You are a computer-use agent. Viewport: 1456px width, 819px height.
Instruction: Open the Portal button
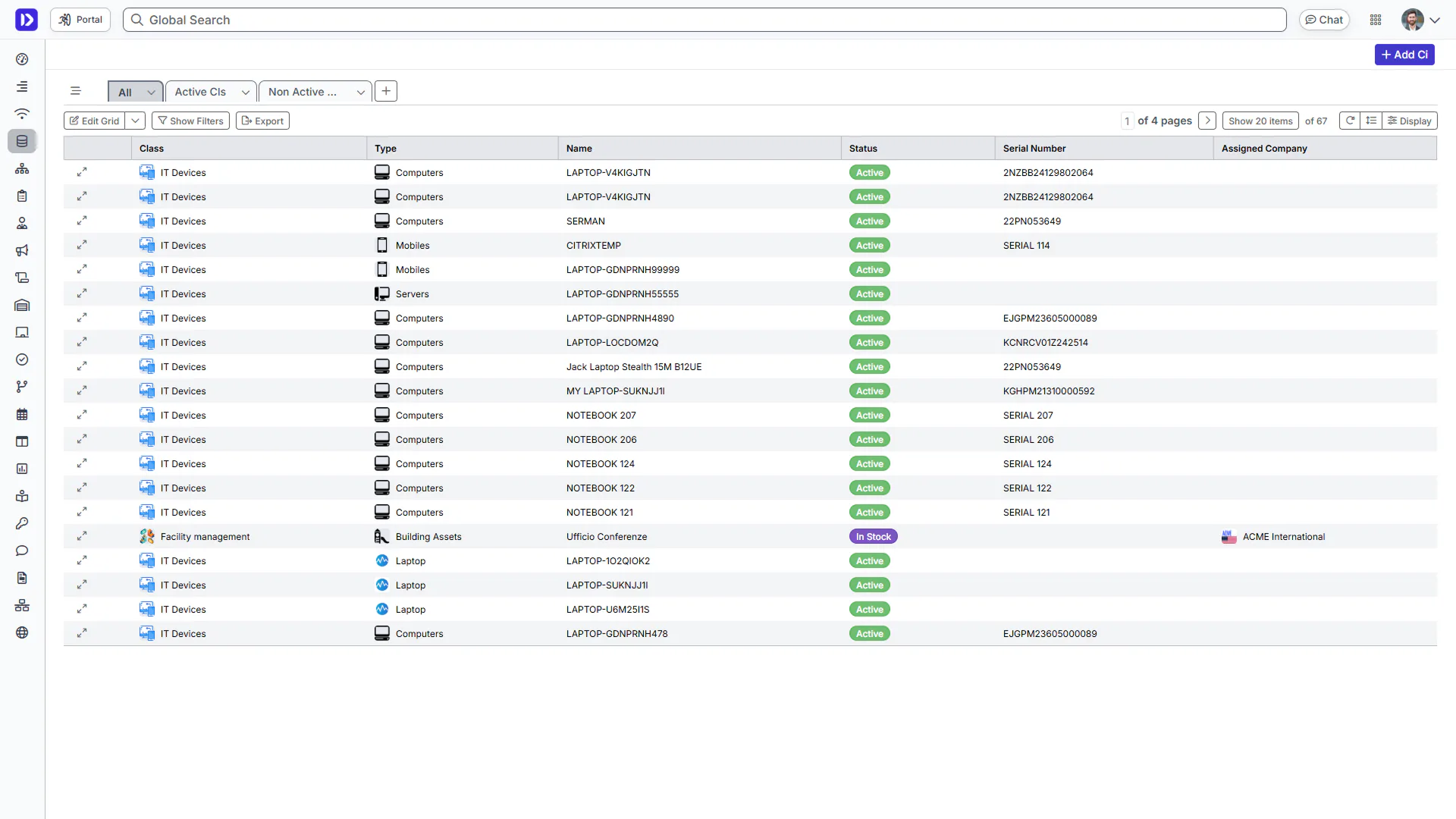[80, 20]
